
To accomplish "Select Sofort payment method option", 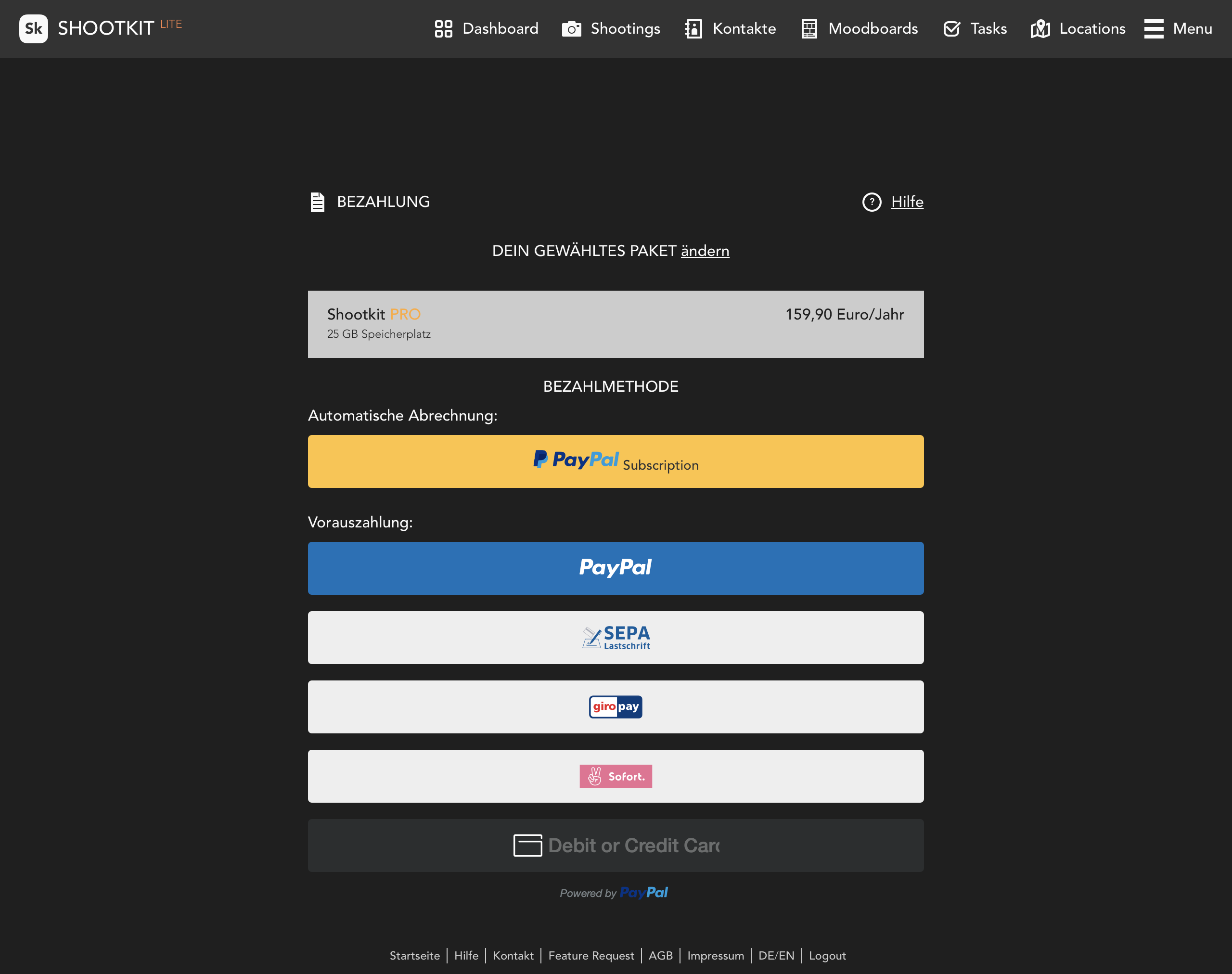I will click(x=615, y=776).
